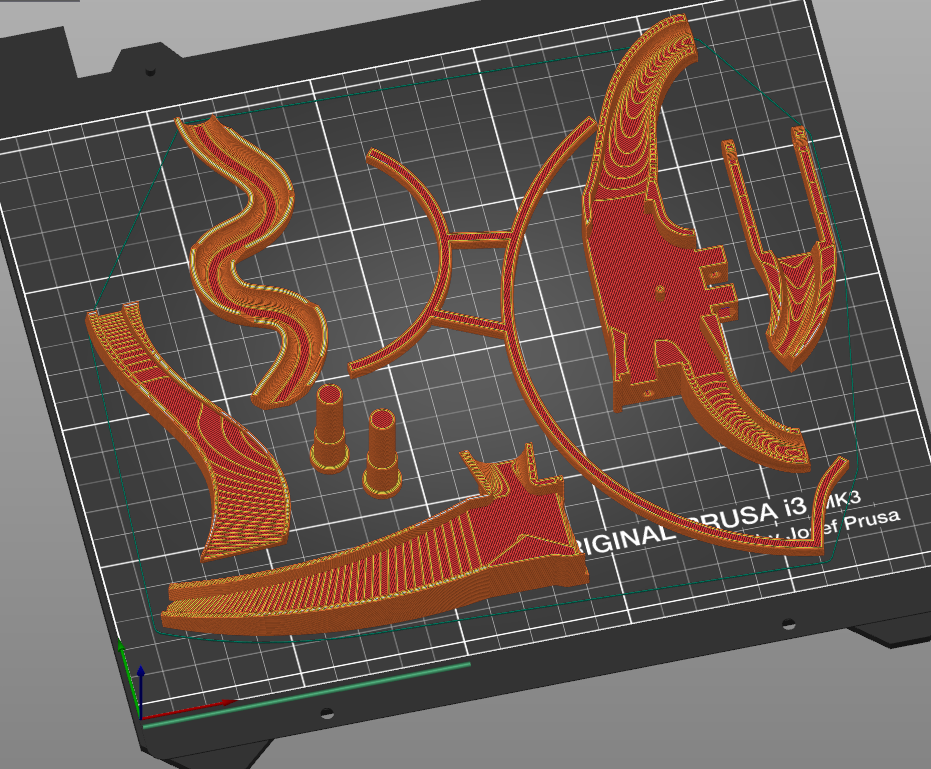Click the round hole on central part
The height and width of the screenshot is (769, 931).
[659, 290]
